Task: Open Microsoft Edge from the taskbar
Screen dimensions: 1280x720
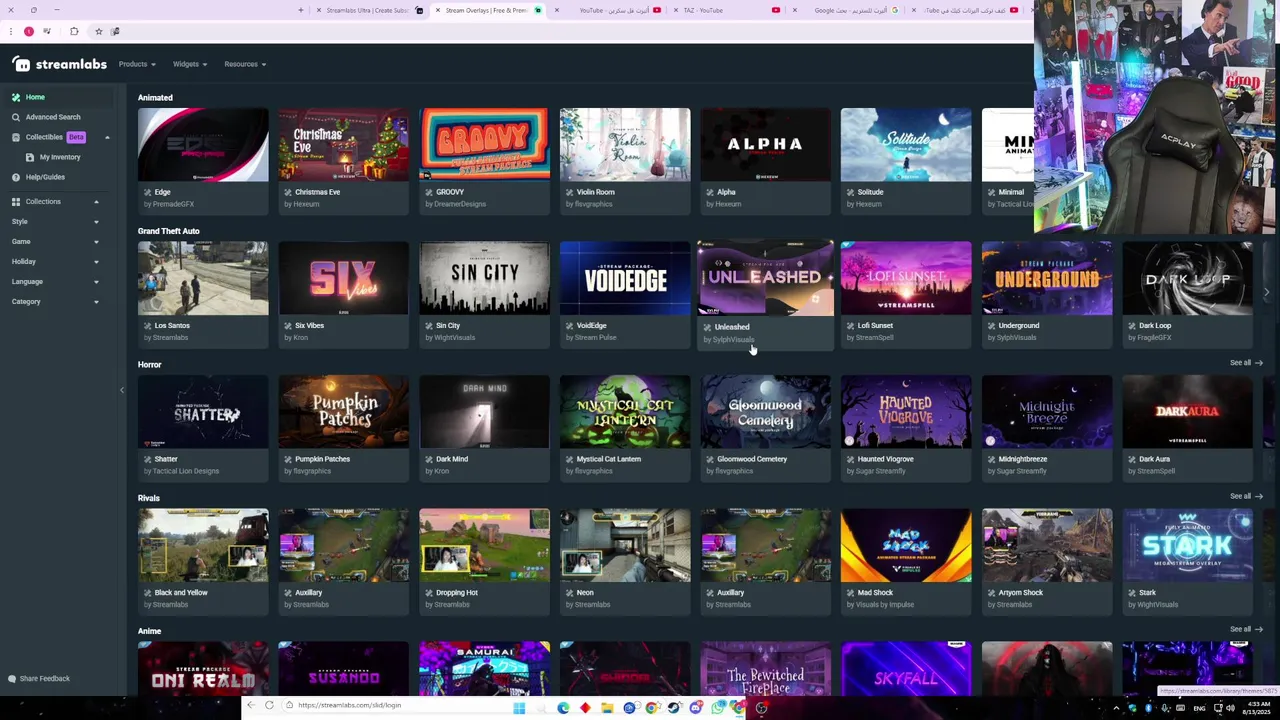Action: pyautogui.click(x=563, y=708)
